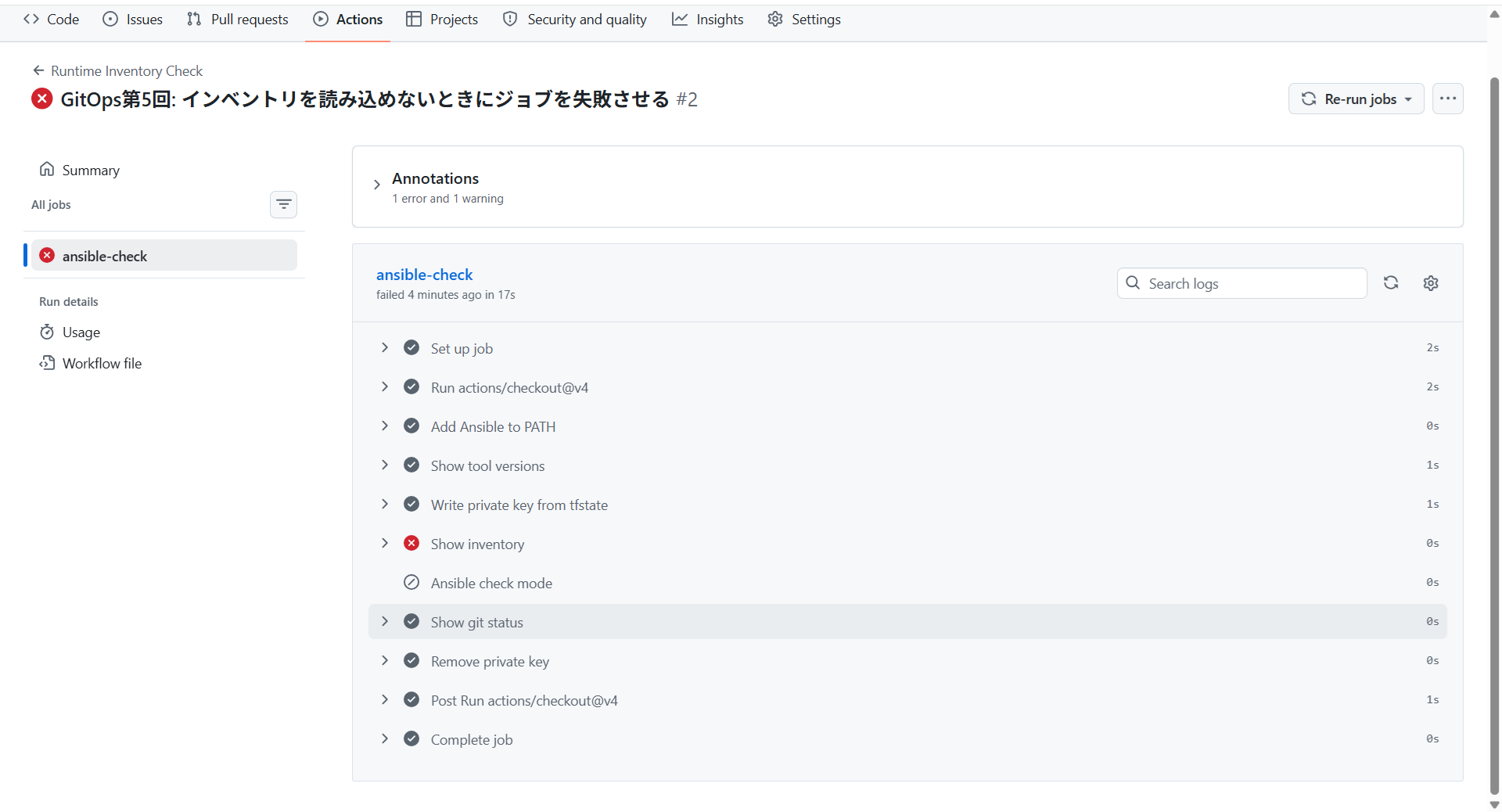Click the refresh logs icon

1391,283
